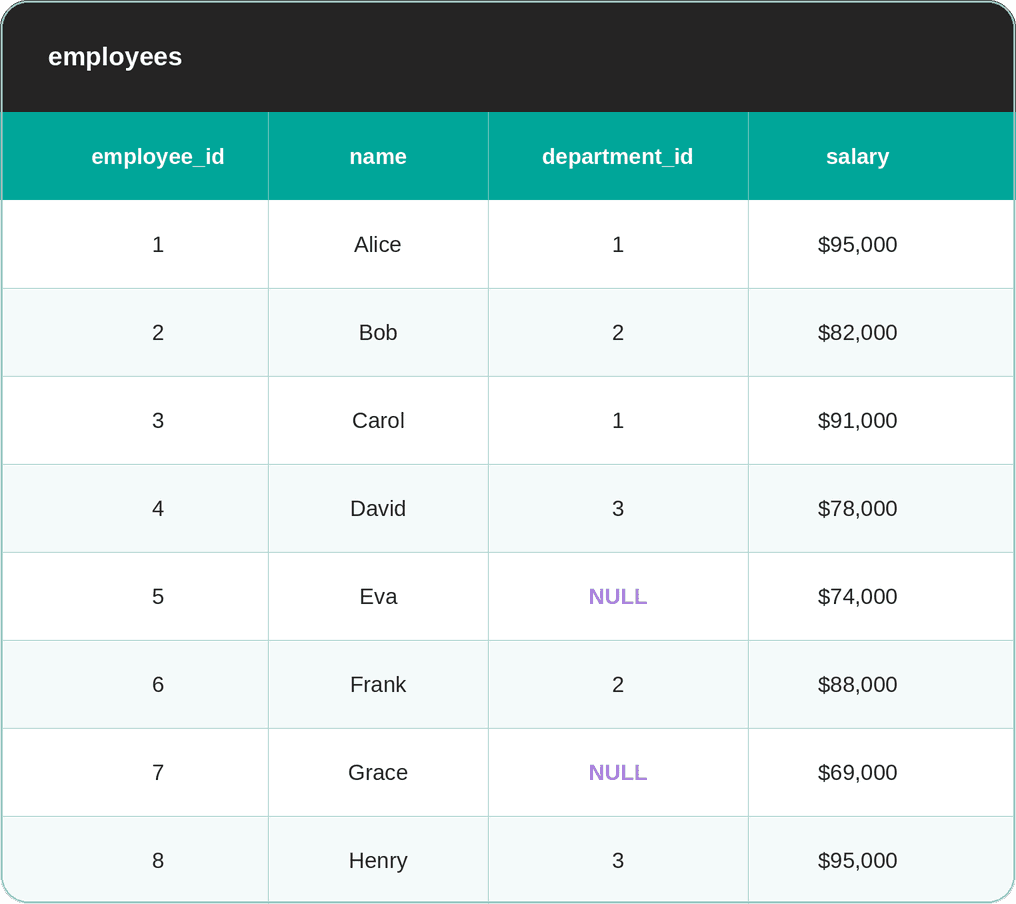Click the Grace name cell
1016x904 pixels.
pos(378,772)
